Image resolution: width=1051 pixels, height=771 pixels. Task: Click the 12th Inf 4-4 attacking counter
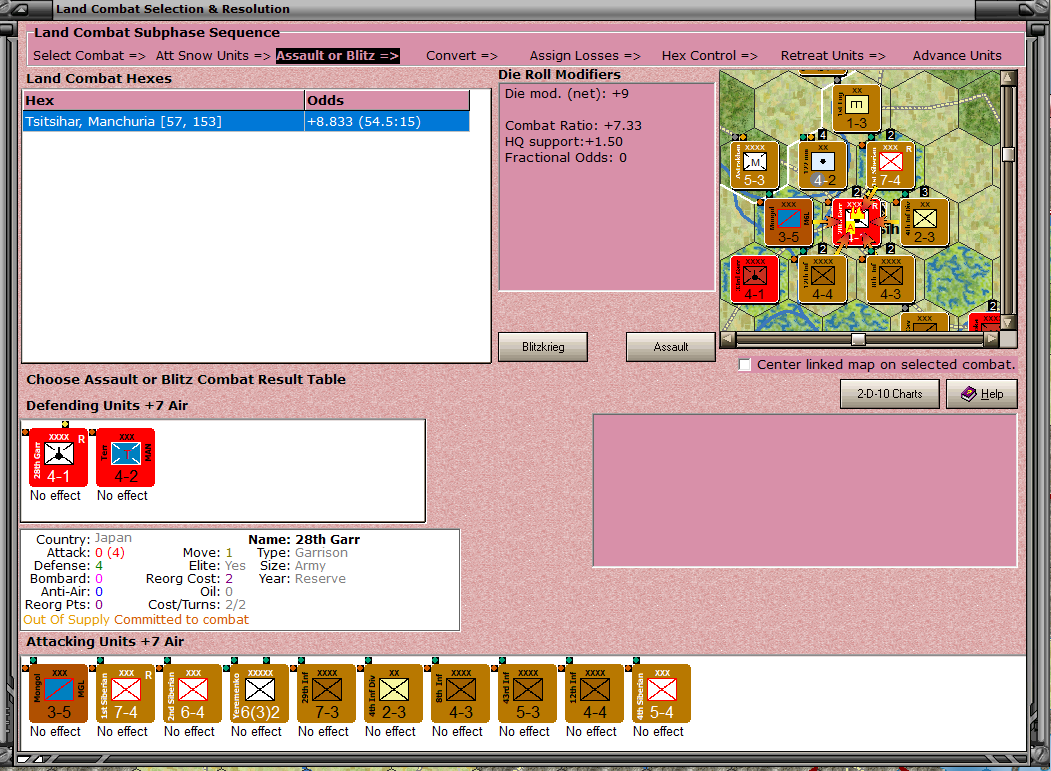[x=591, y=693]
